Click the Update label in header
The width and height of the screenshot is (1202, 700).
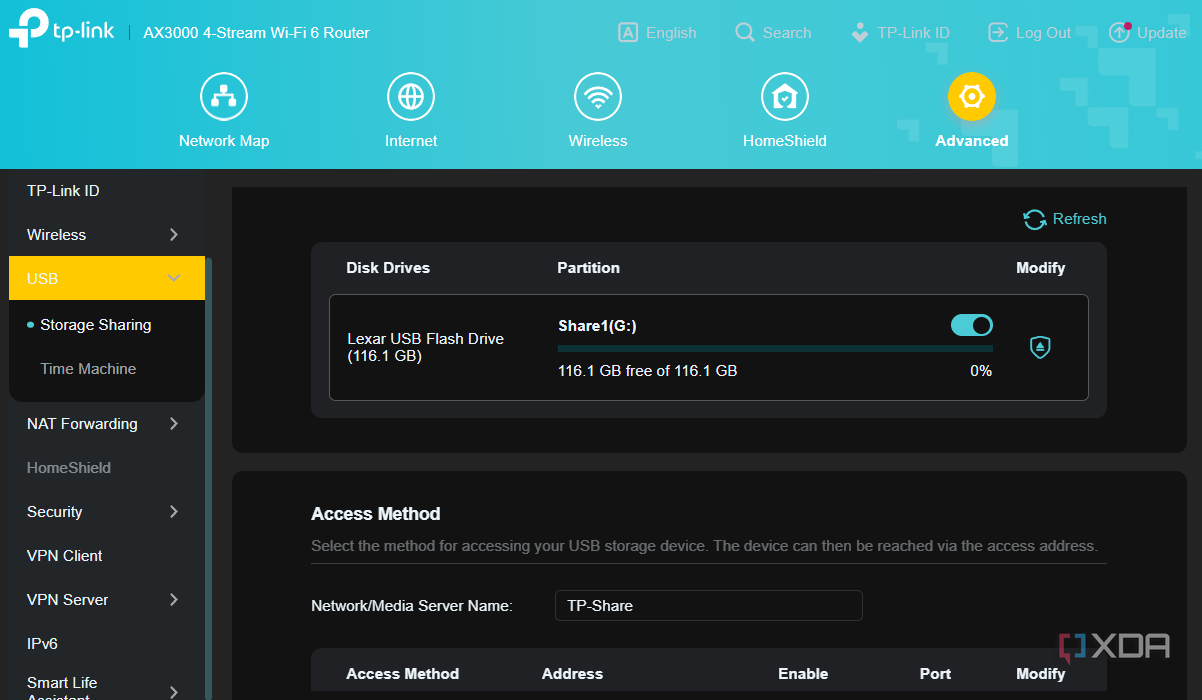coord(1162,33)
